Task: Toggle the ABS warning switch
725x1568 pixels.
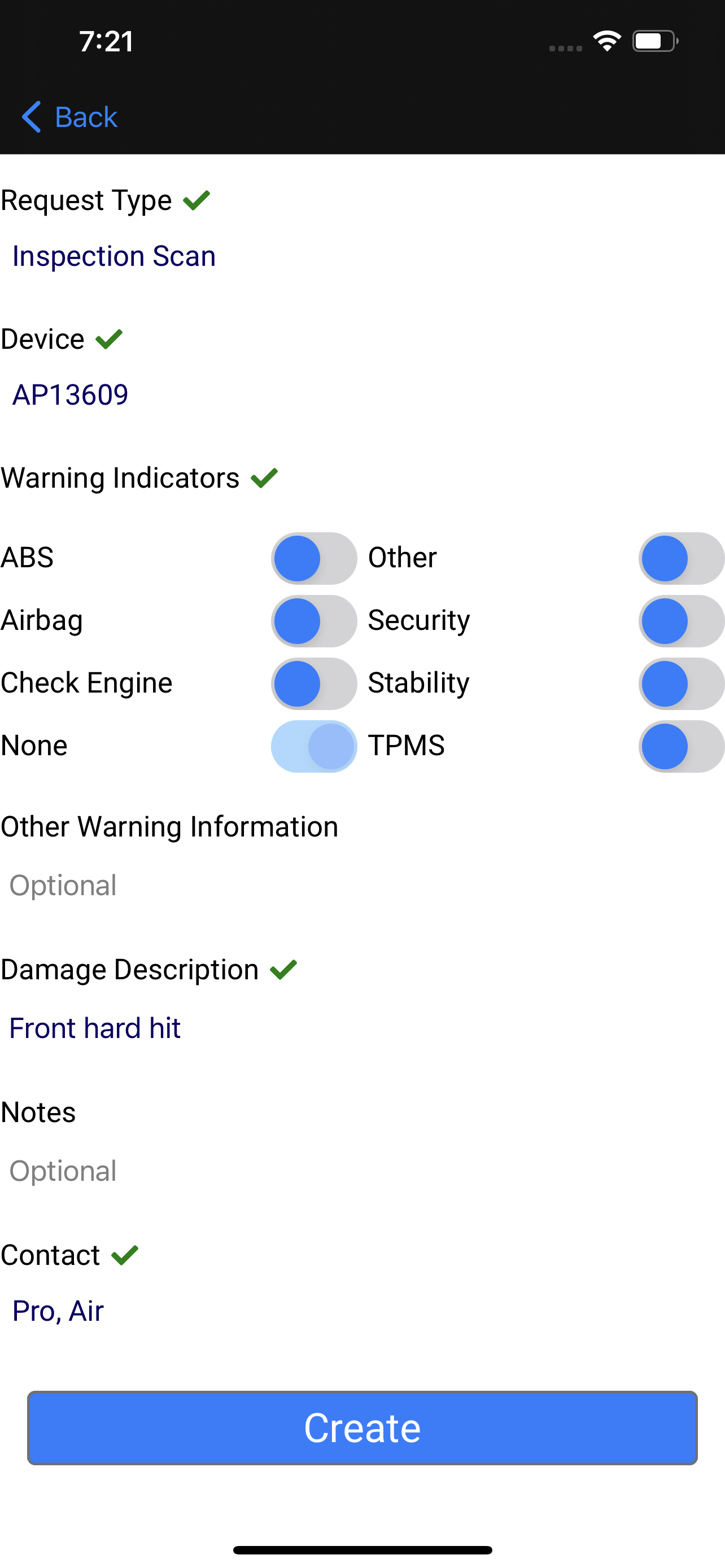Action: [x=314, y=558]
